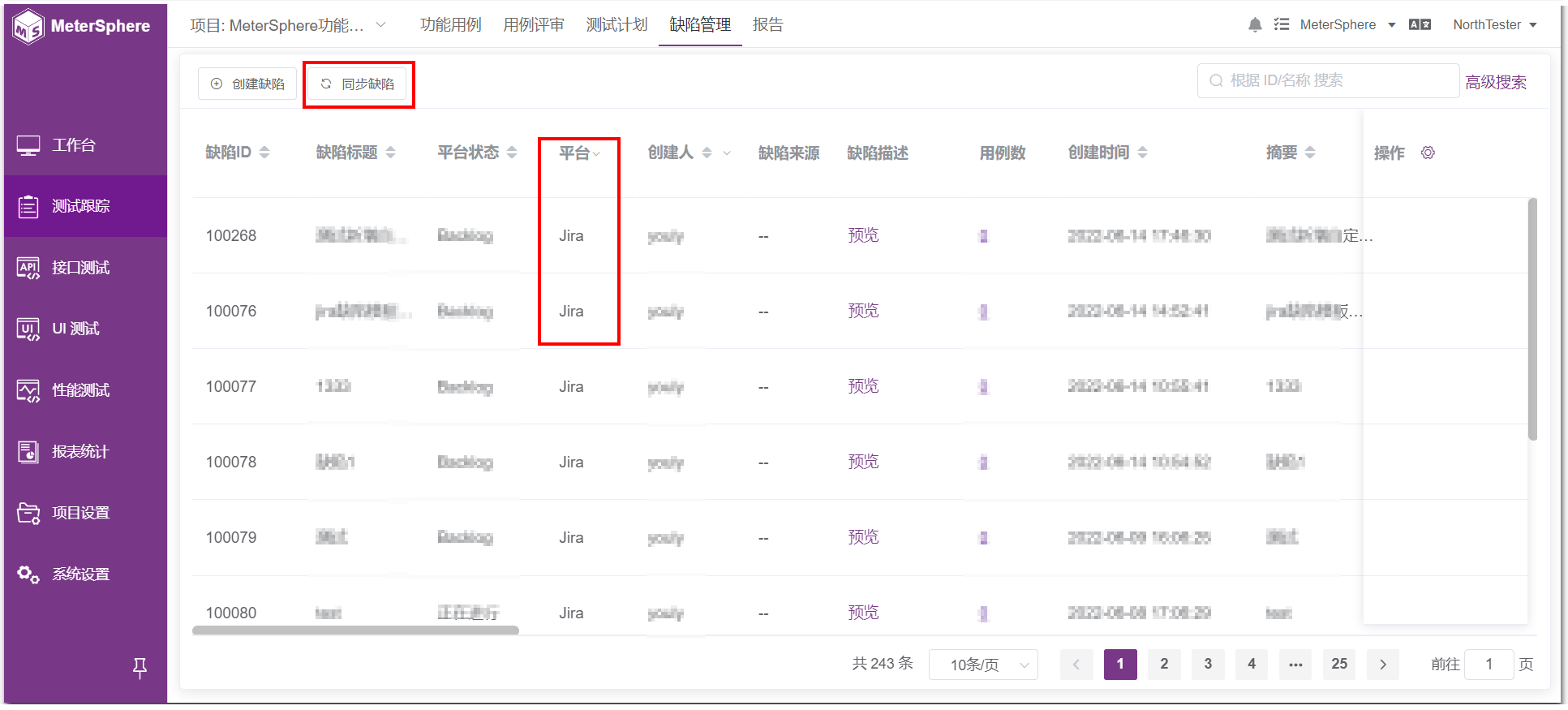Preview description for defect 100079
The image size is (1568, 710).
(863, 537)
